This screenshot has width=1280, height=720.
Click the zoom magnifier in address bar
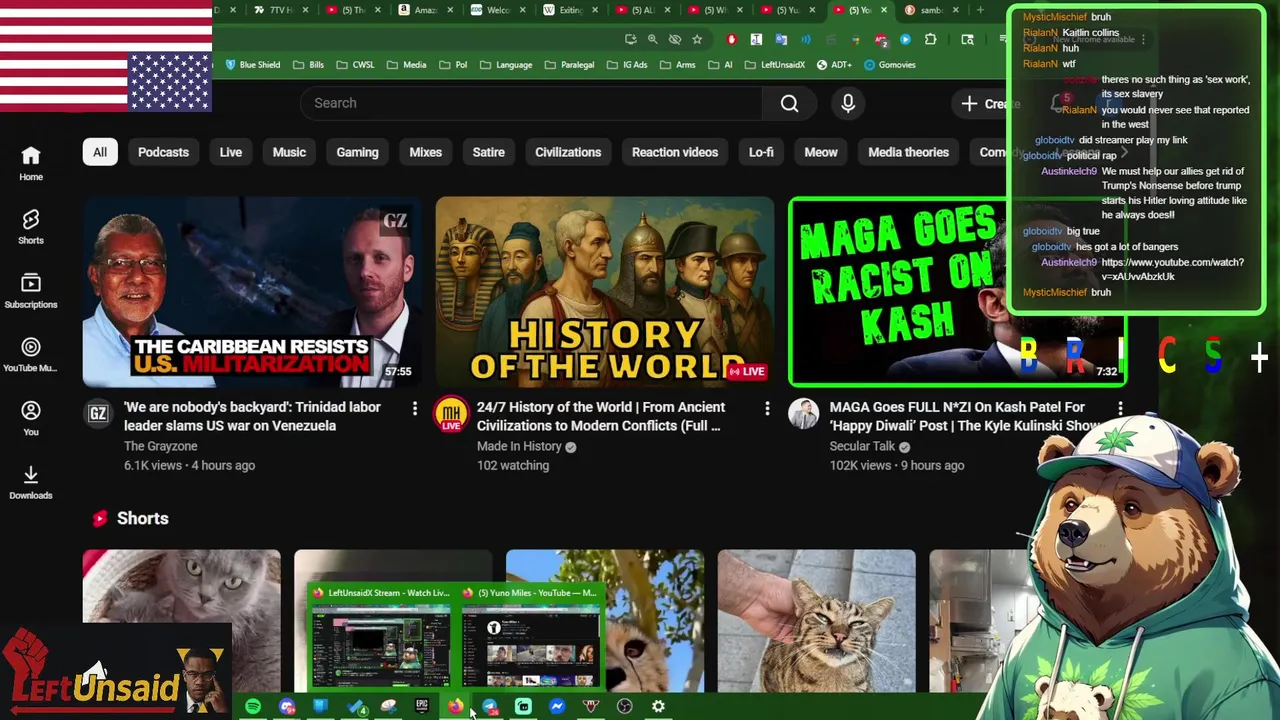[x=652, y=39]
